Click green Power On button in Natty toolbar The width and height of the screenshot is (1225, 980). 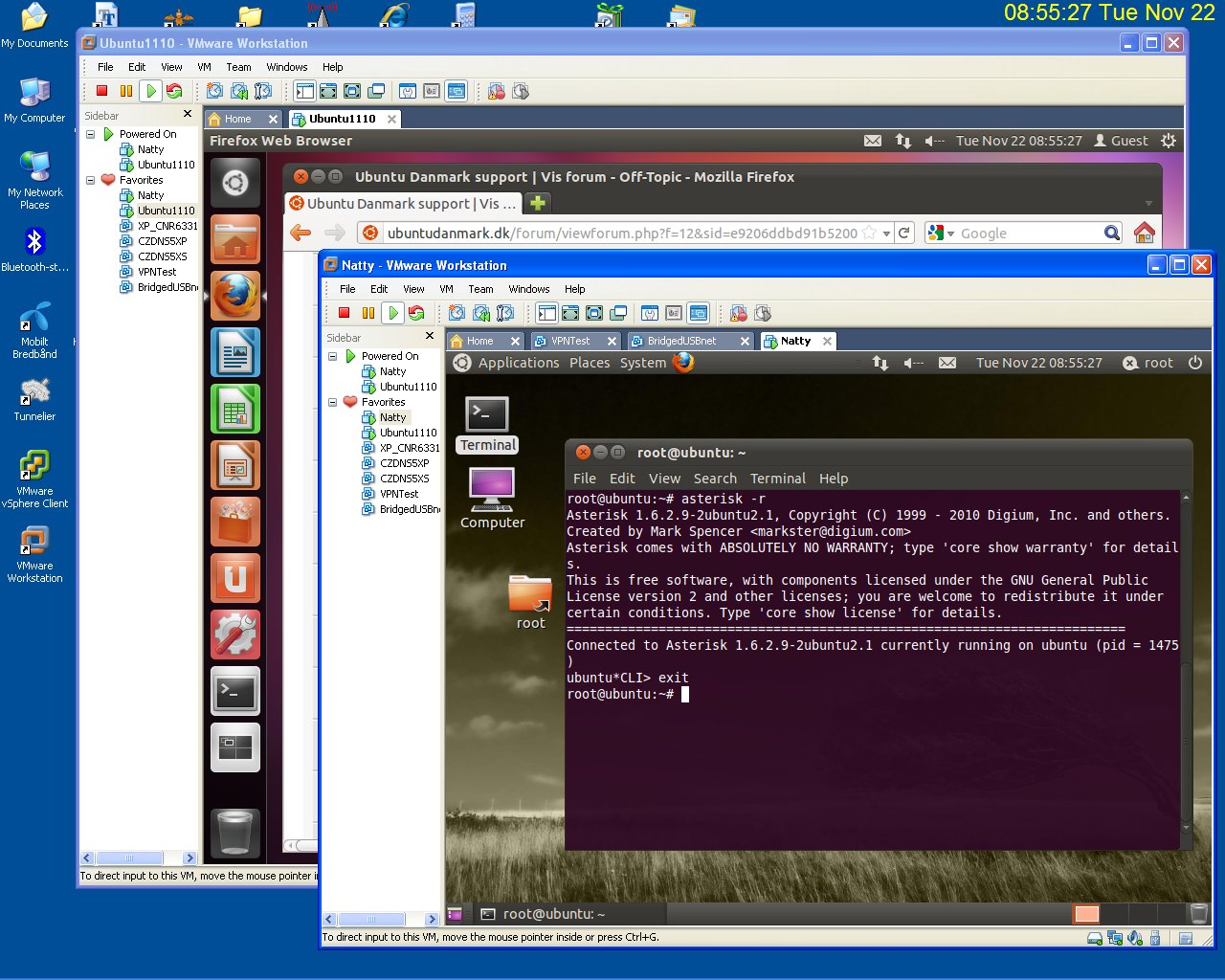(x=392, y=313)
